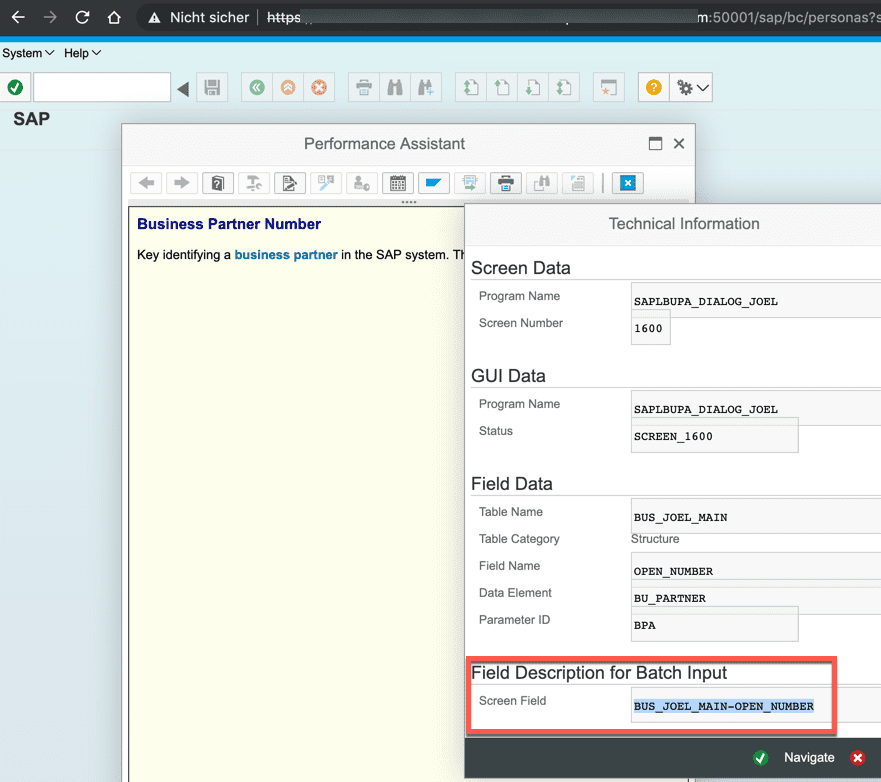881x782 pixels.
Task: Click the Screen Data Program Name field
Action: [x=756, y=300]
